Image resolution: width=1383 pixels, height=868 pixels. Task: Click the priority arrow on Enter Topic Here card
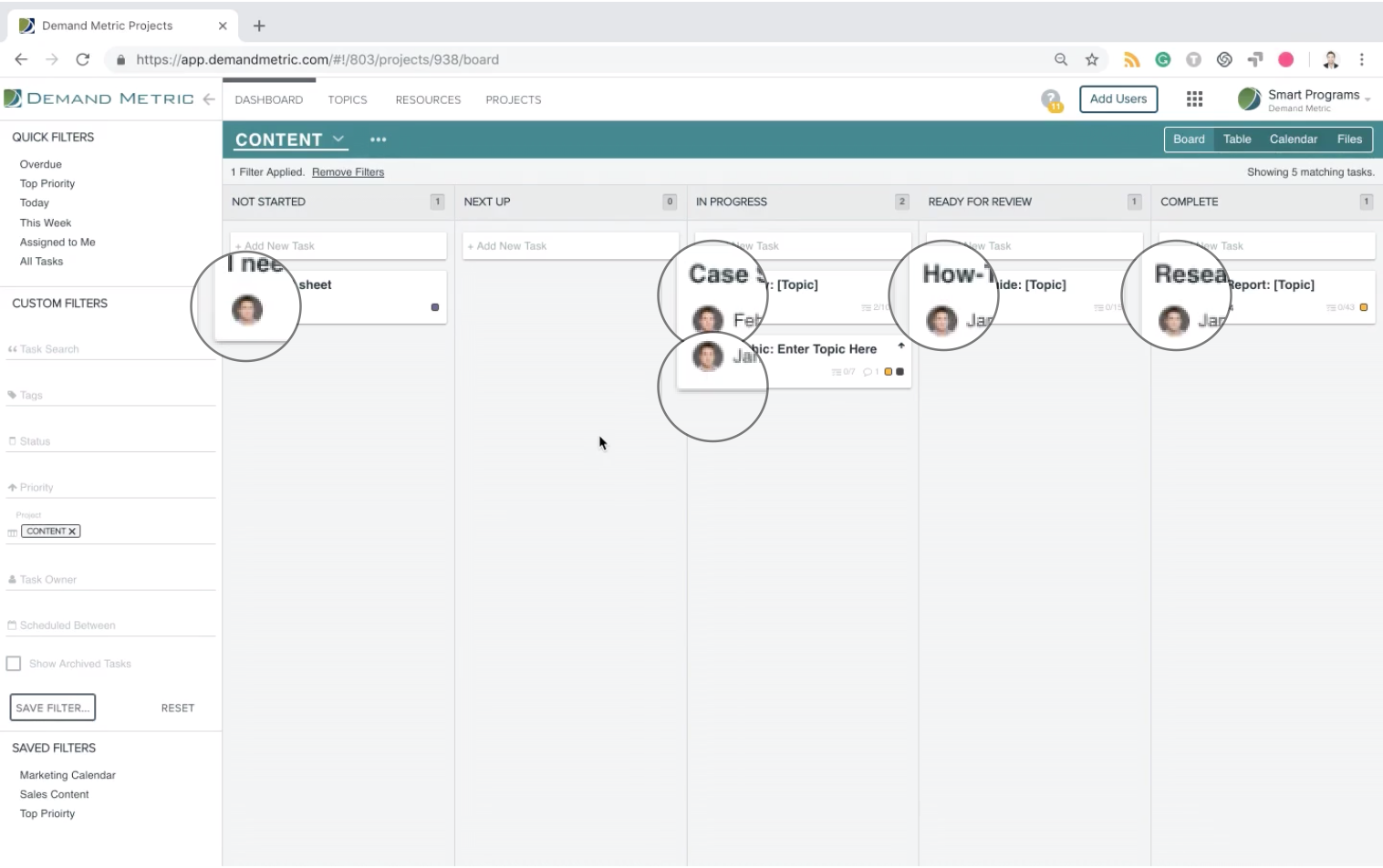tap(901, 346)
